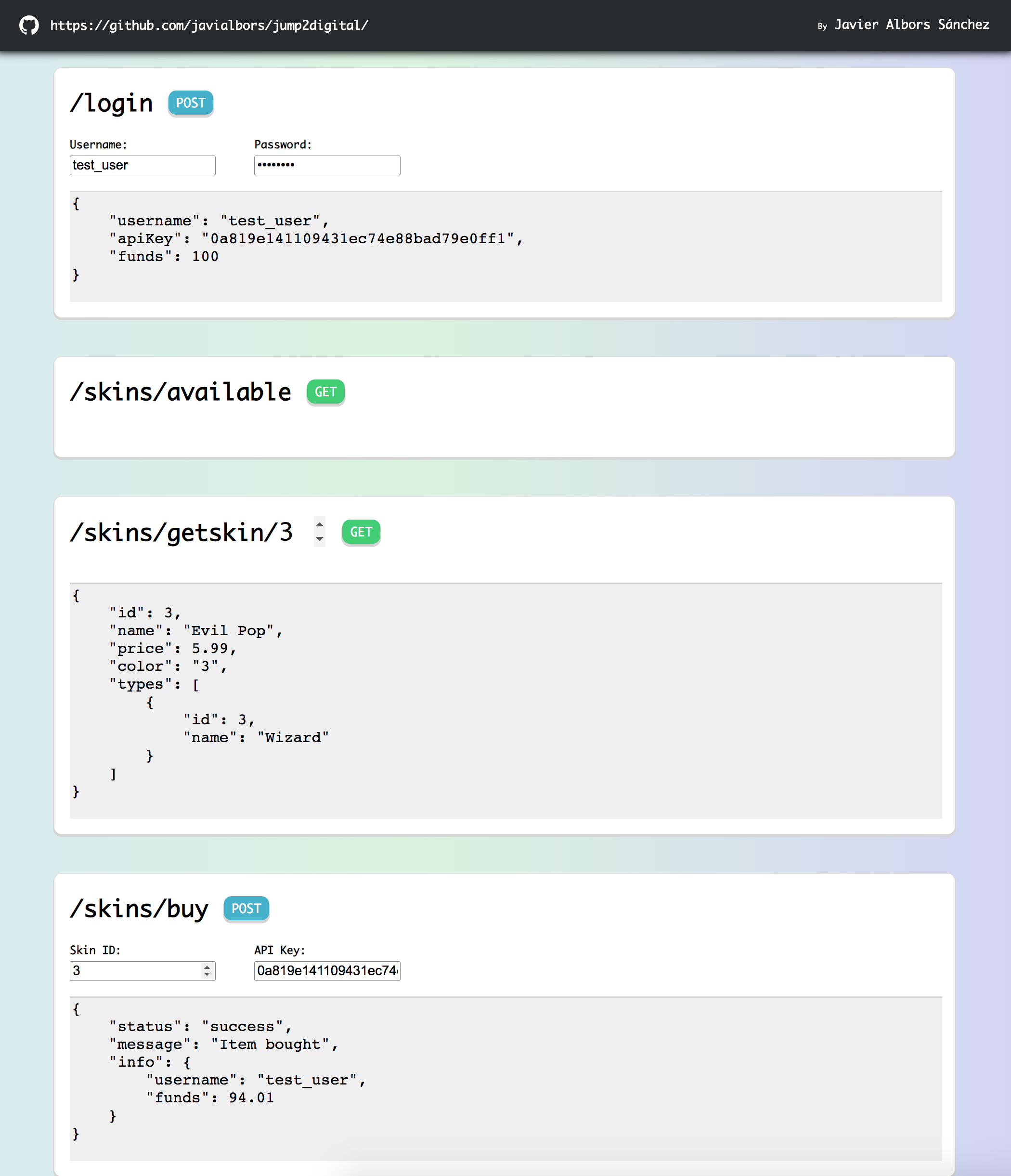Click the getskin ID number 3 field
The image size is (1011, 1176).
coord(286,533)
